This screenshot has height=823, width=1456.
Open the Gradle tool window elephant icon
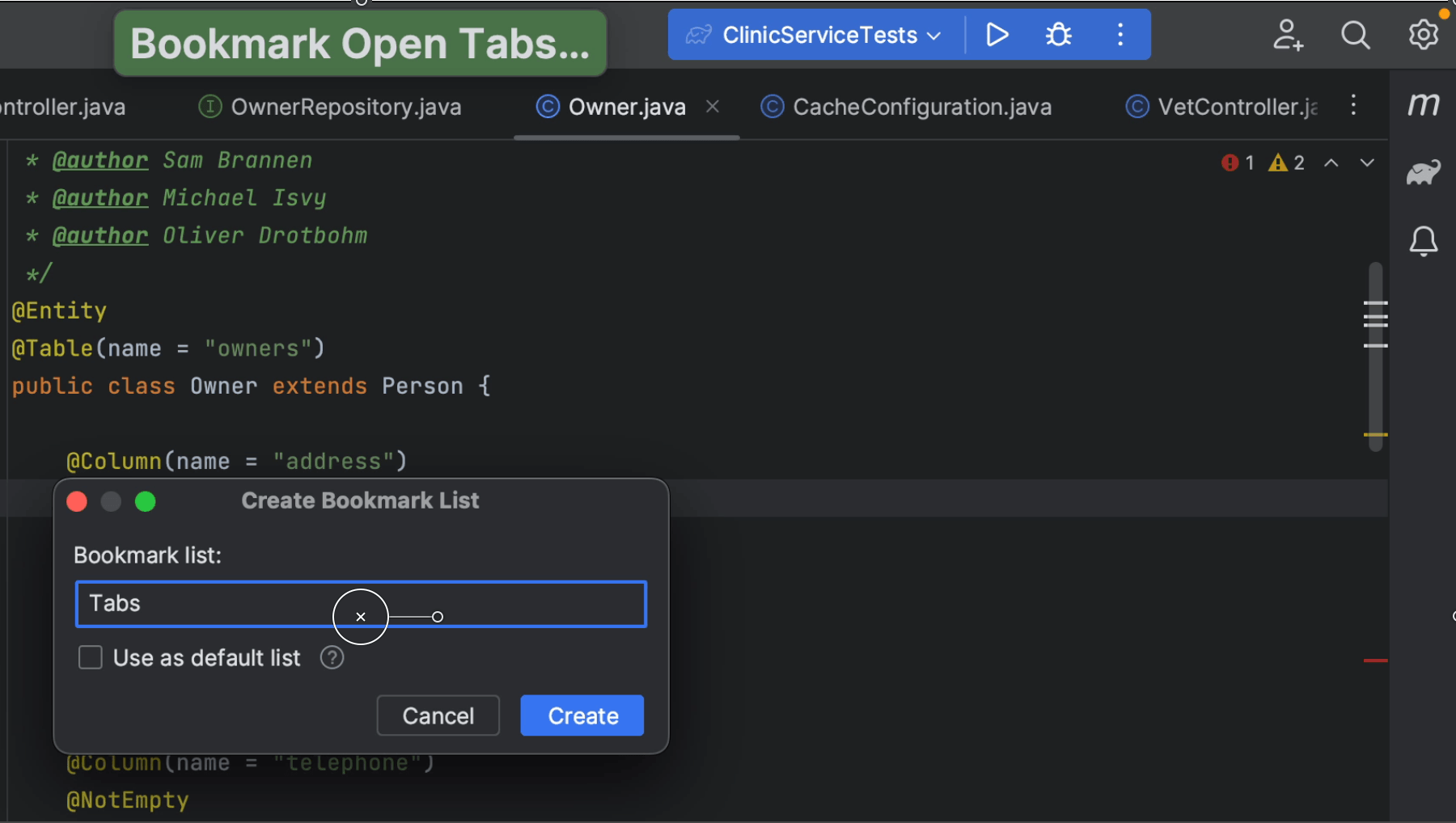[x=1424, y=171]
